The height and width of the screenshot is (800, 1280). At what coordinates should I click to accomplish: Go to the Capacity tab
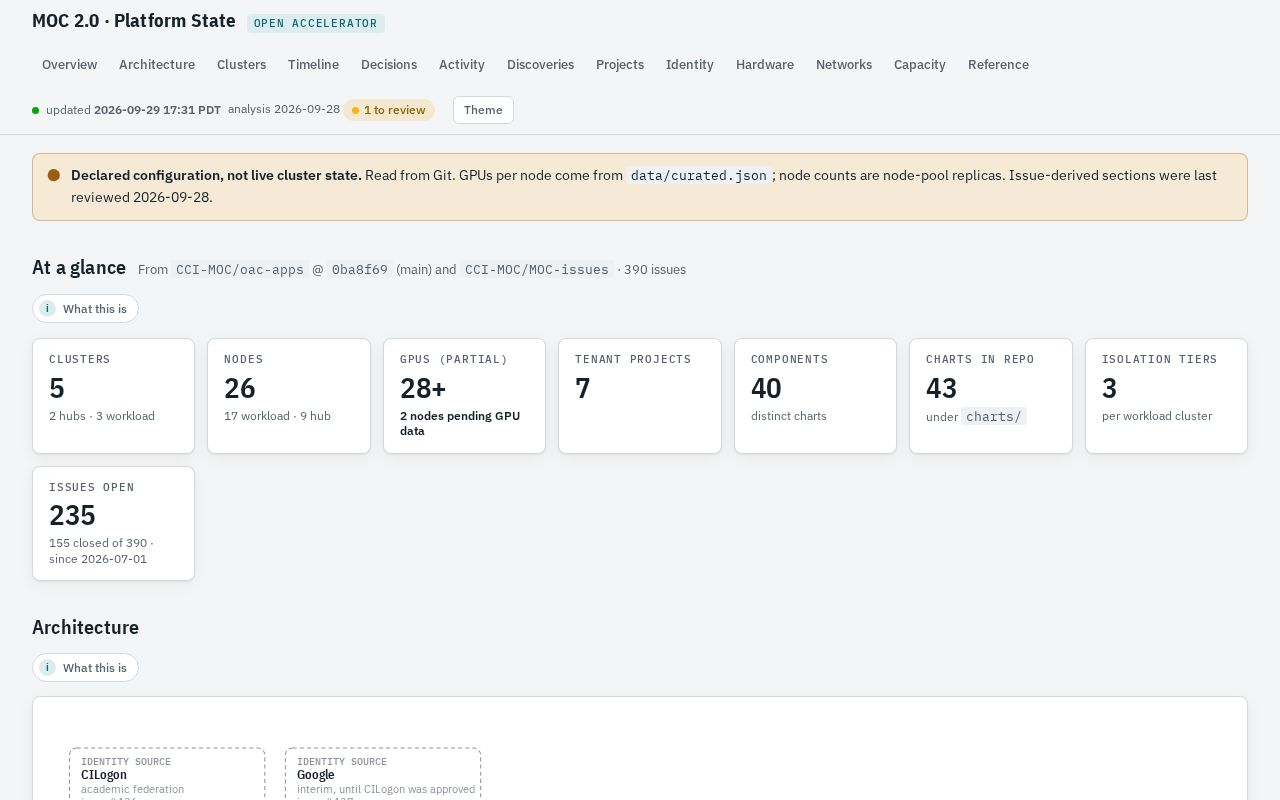pos(920,64)
